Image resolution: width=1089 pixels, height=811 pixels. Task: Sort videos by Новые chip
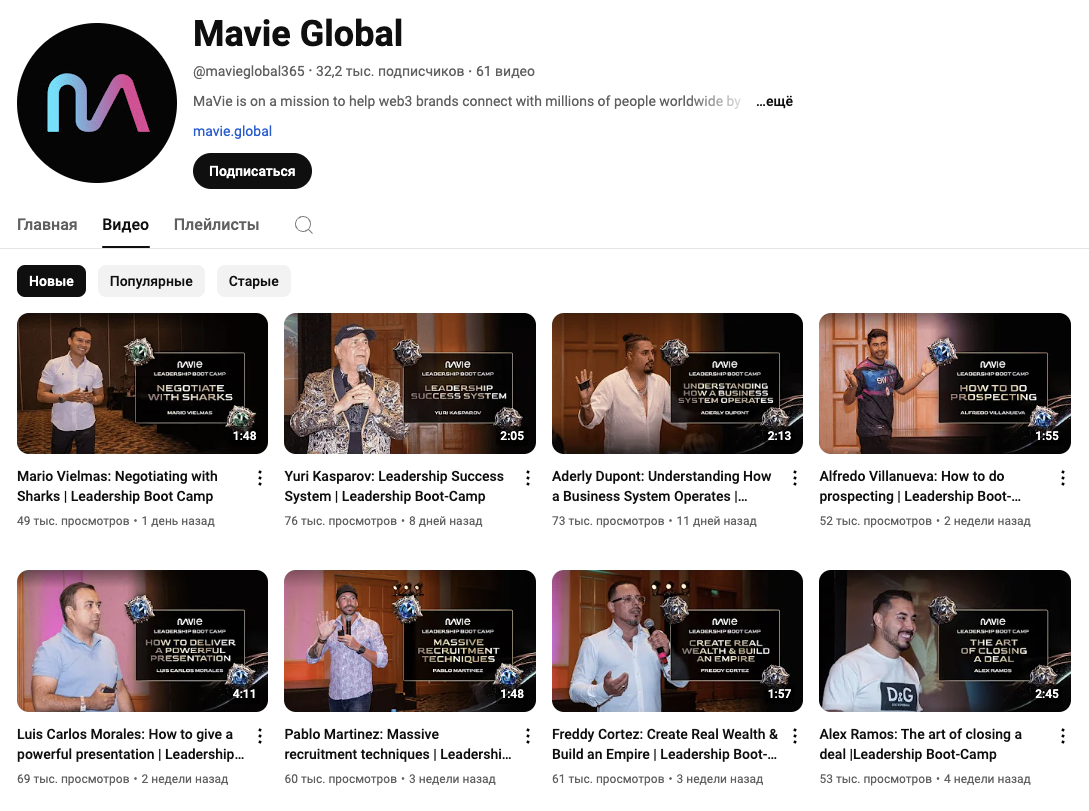click(x=51, y=281)
